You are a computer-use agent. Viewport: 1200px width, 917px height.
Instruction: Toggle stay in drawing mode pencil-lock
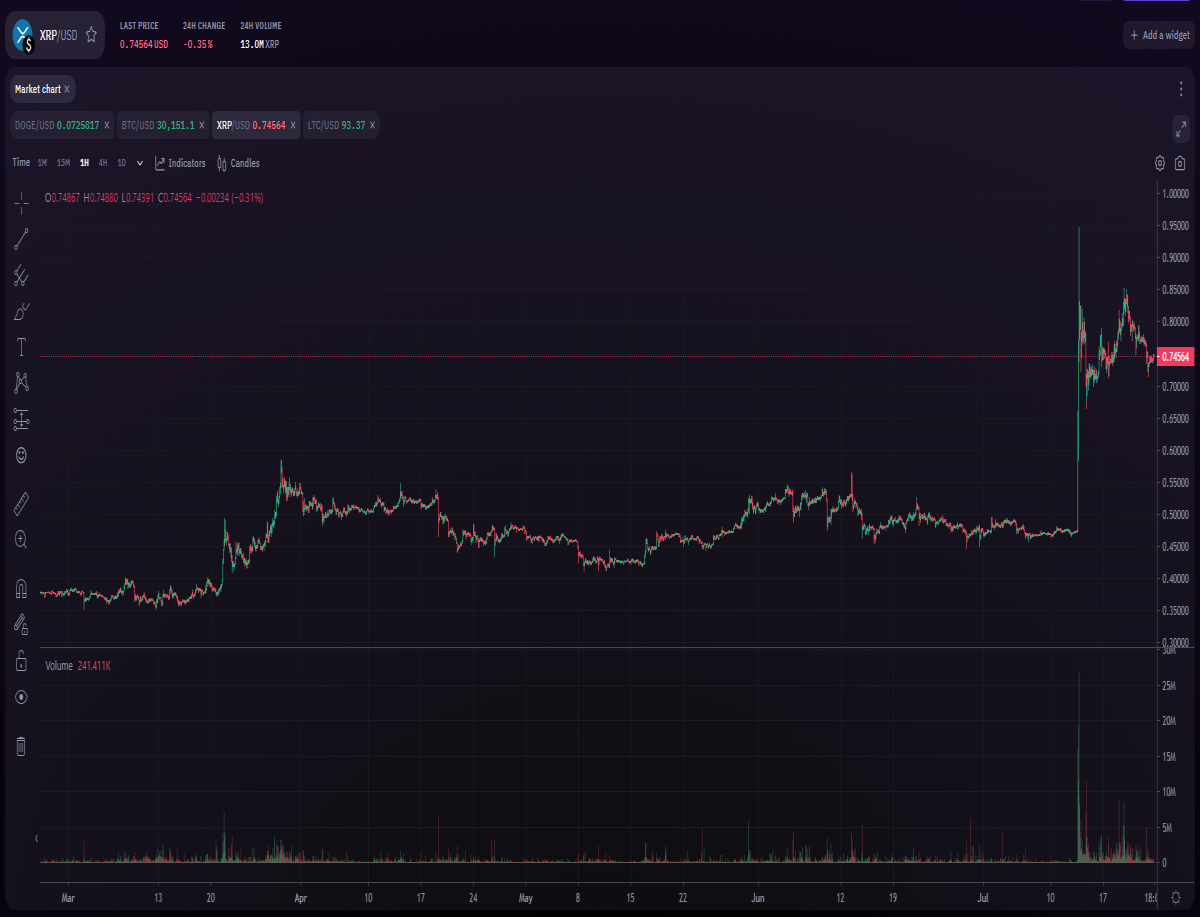click(x=21, y=624)
